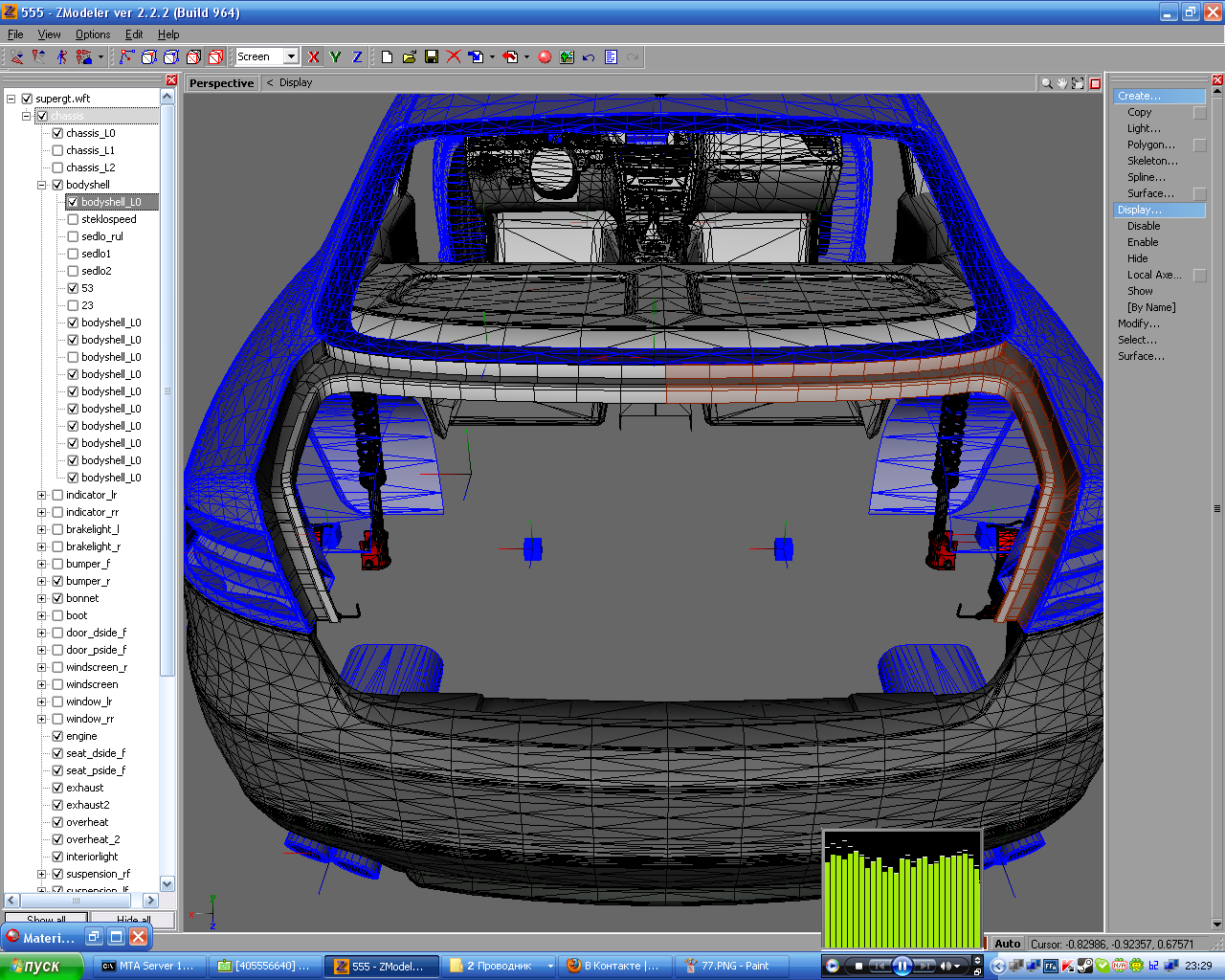
Task: Open the Screen coordinate system dropdown
Action: point(291,56)
